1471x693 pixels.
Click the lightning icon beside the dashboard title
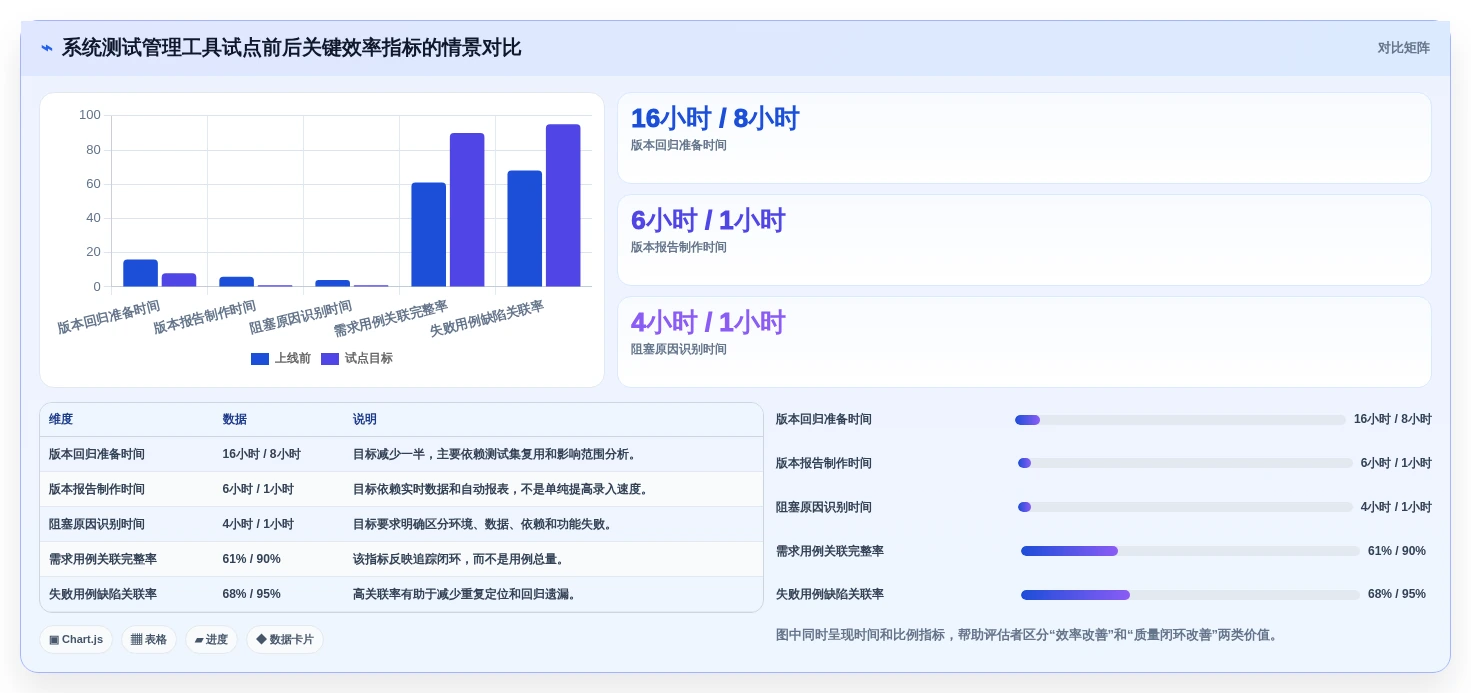coord(47,48)
